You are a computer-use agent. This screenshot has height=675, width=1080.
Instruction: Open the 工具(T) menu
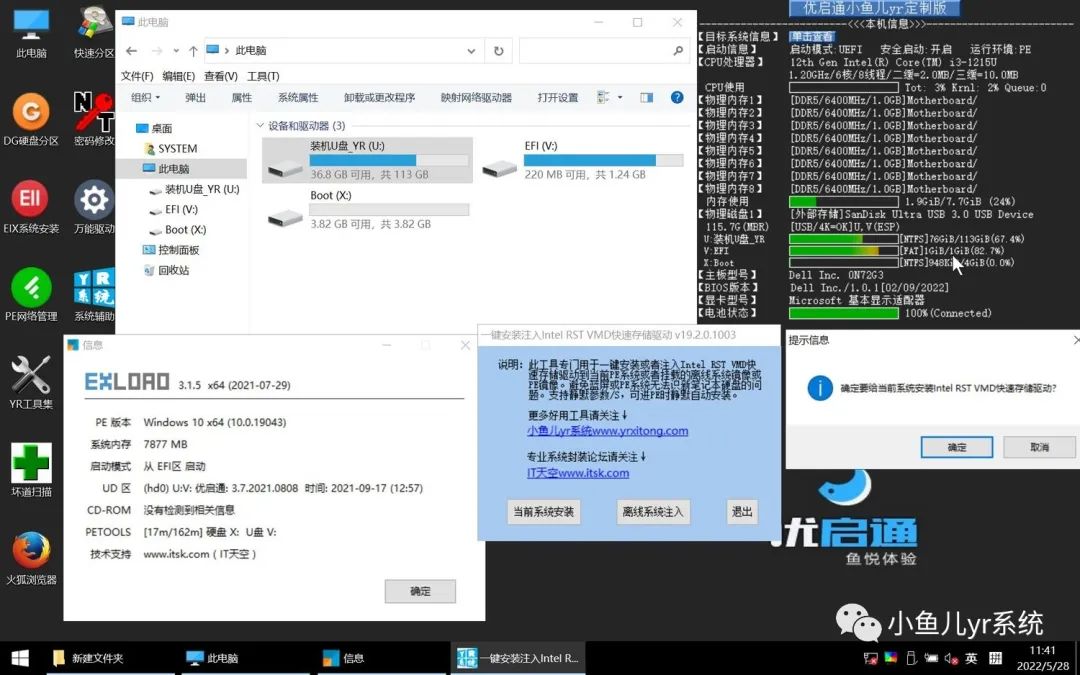tap(263, 76)
